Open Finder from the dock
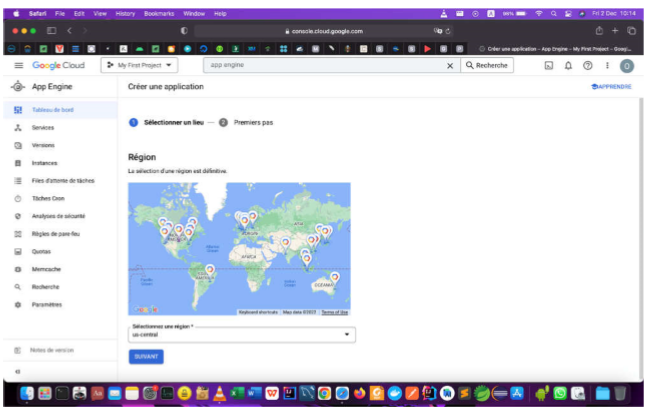This screenshot has height=412, width=649. [x=27, y=393]
